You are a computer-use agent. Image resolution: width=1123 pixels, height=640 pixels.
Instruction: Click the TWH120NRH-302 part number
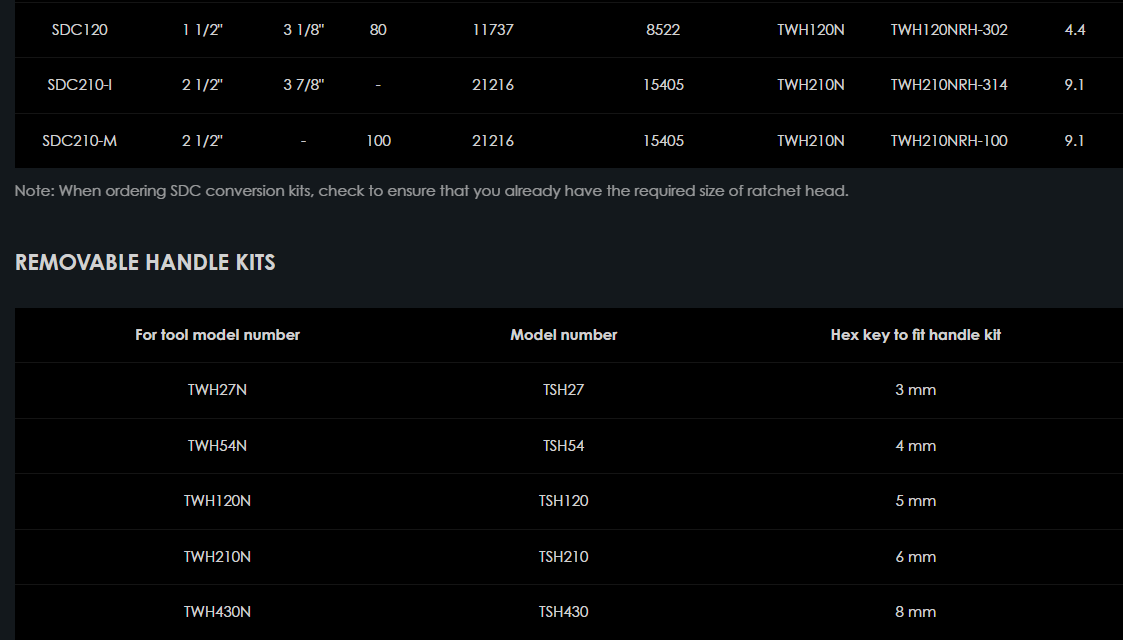pos(948,30)
